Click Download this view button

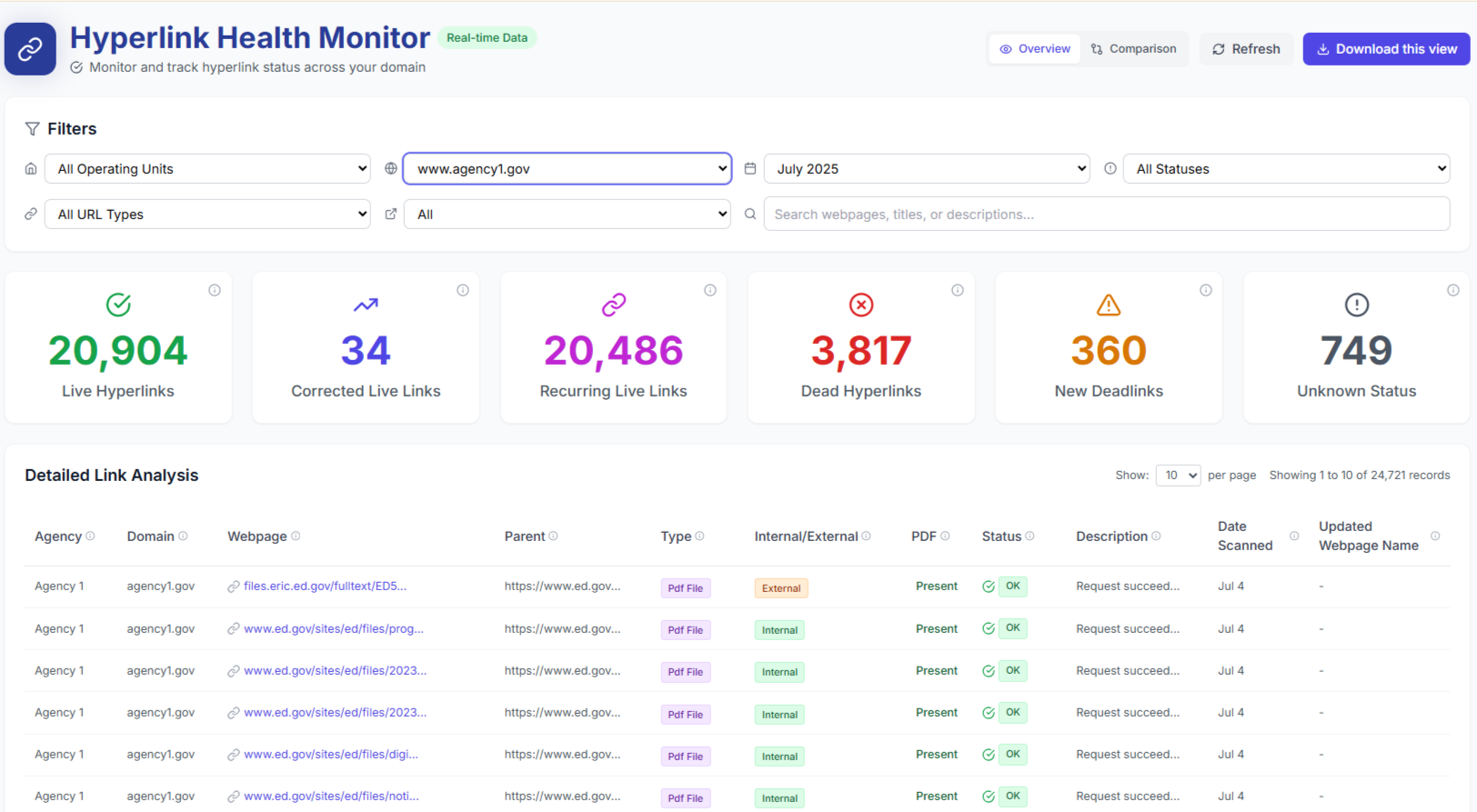[x=1386, y=49]
